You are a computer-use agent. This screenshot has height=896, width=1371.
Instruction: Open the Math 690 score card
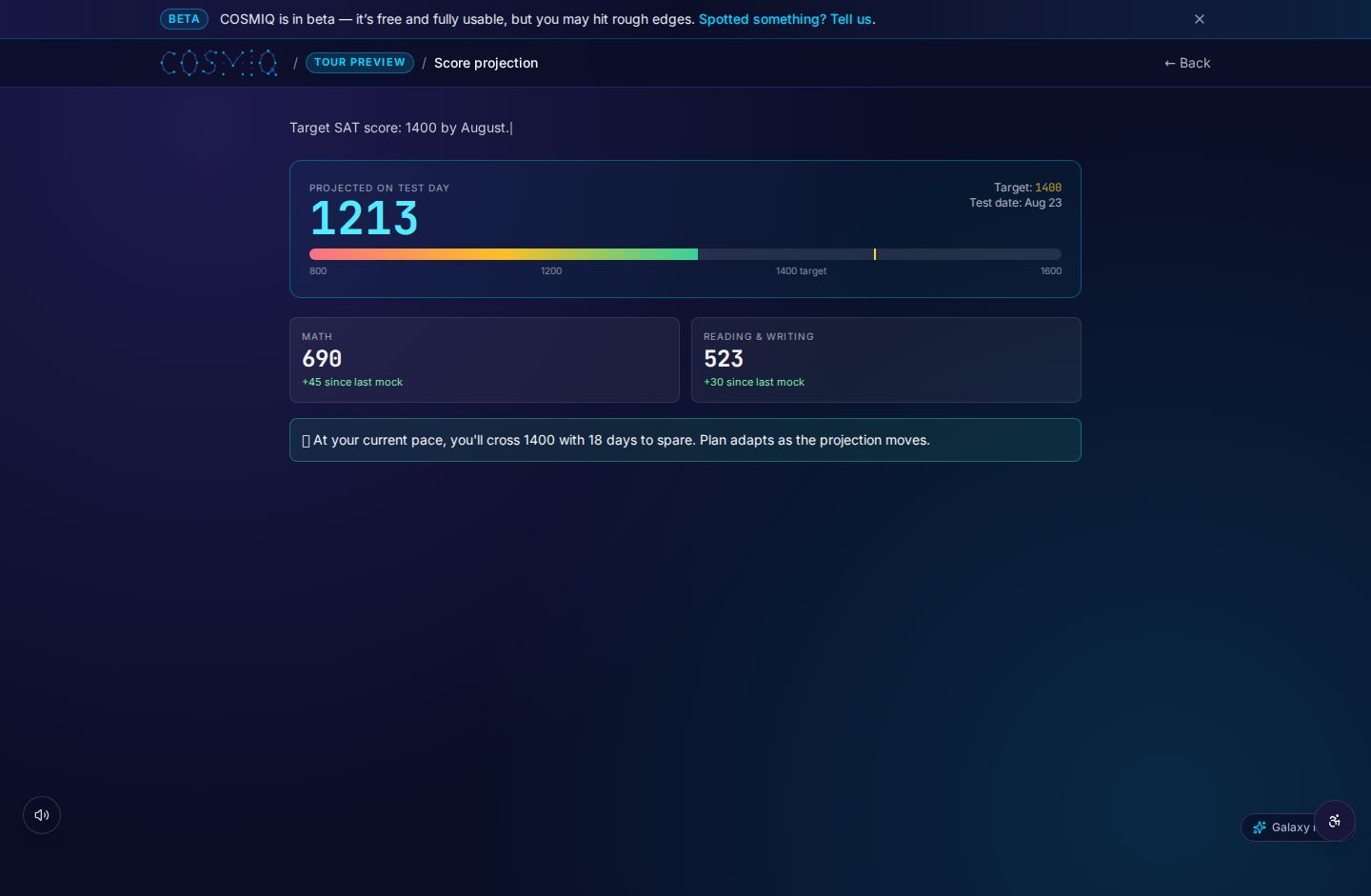coord(485,360)
